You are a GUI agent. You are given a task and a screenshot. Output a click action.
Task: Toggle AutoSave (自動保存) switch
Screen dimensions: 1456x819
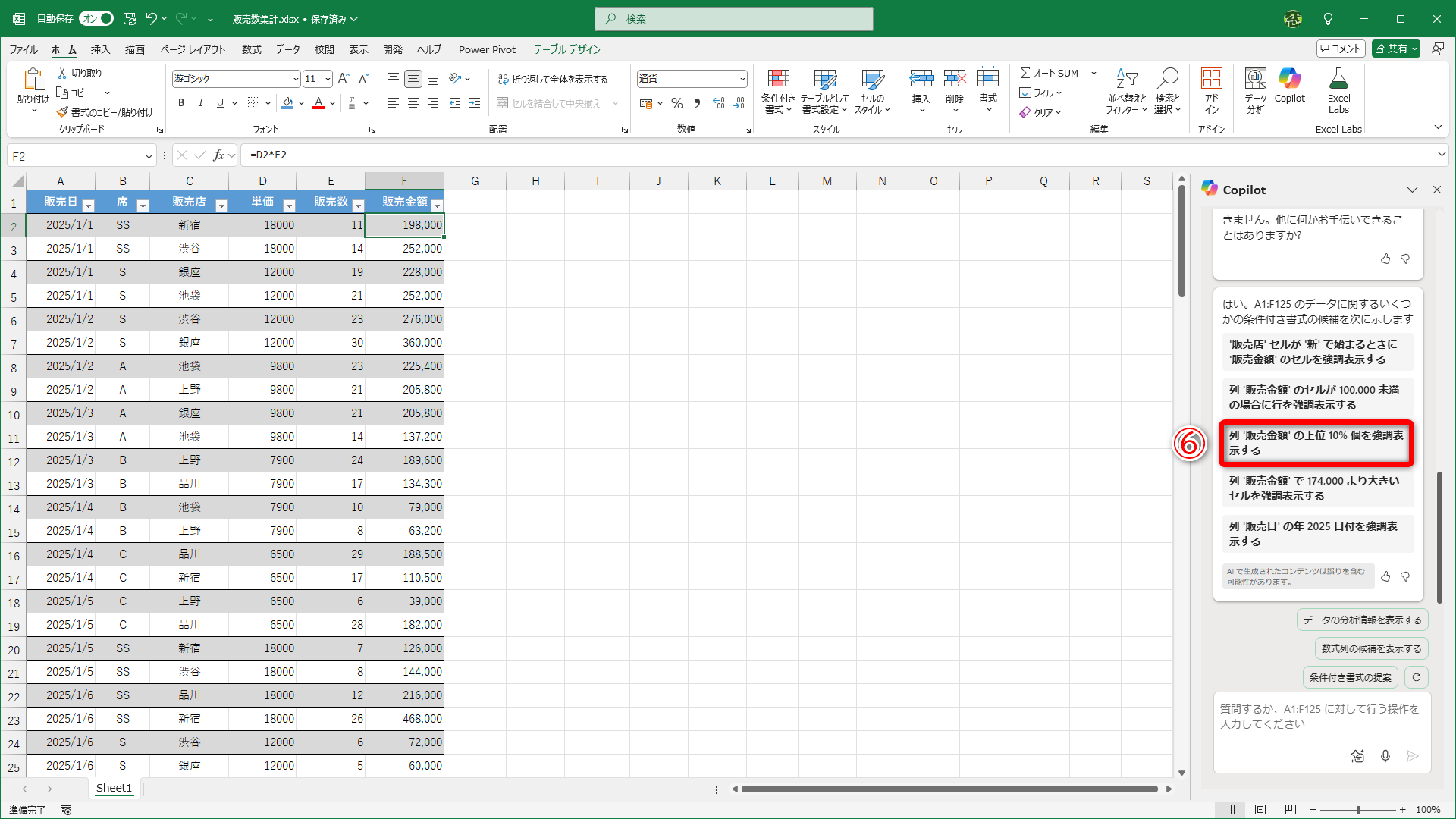click(96, 18)
